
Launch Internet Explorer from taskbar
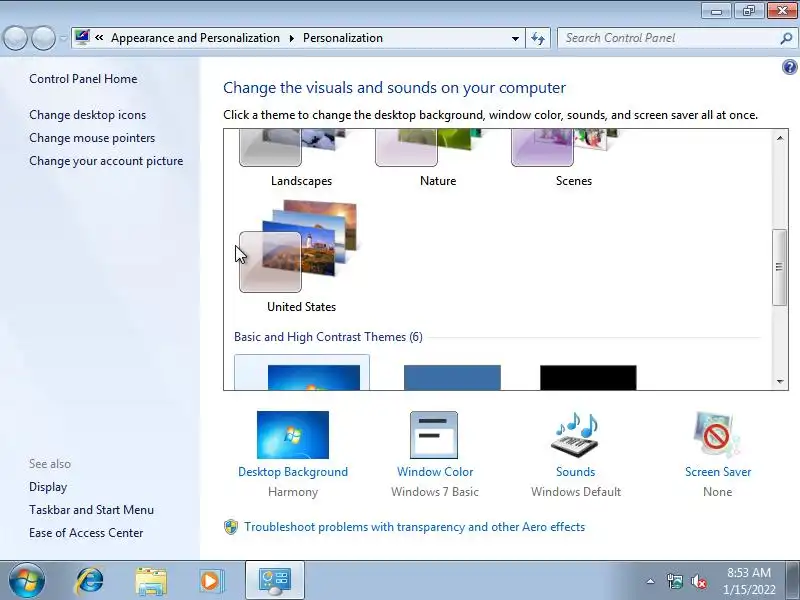[89, 581]
